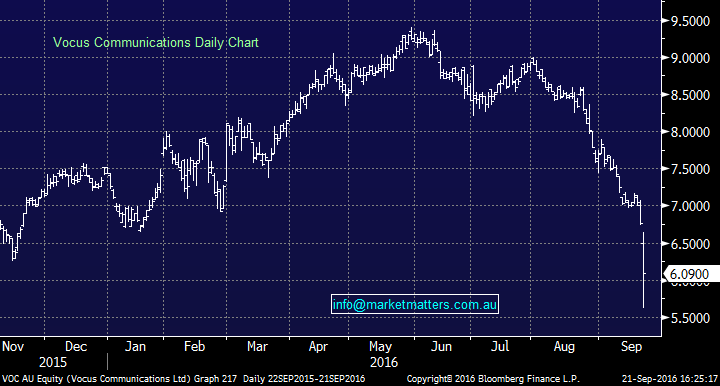Click the Bloomberg Finance copyright text
720x386 pixels.
pyautogui.click(x=493, y=379)
